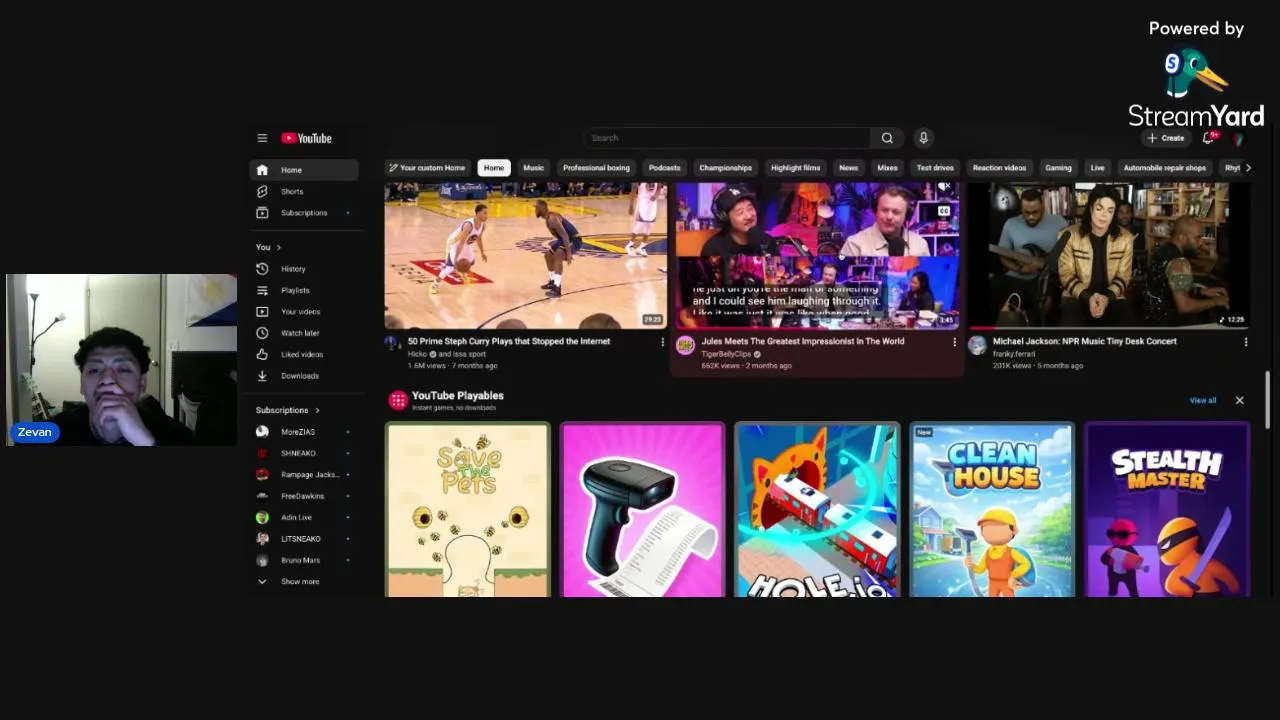This screenshot has width=1280, height=720.
Task: Click the franky.ferrari channel avatar
Action: click(977, 345)
